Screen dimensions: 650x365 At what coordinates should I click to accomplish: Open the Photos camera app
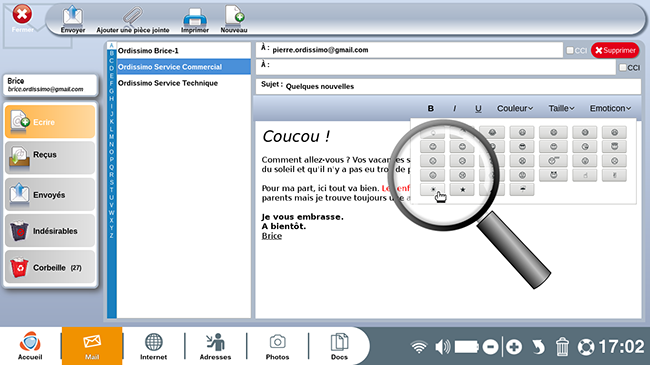click(277, 346)
